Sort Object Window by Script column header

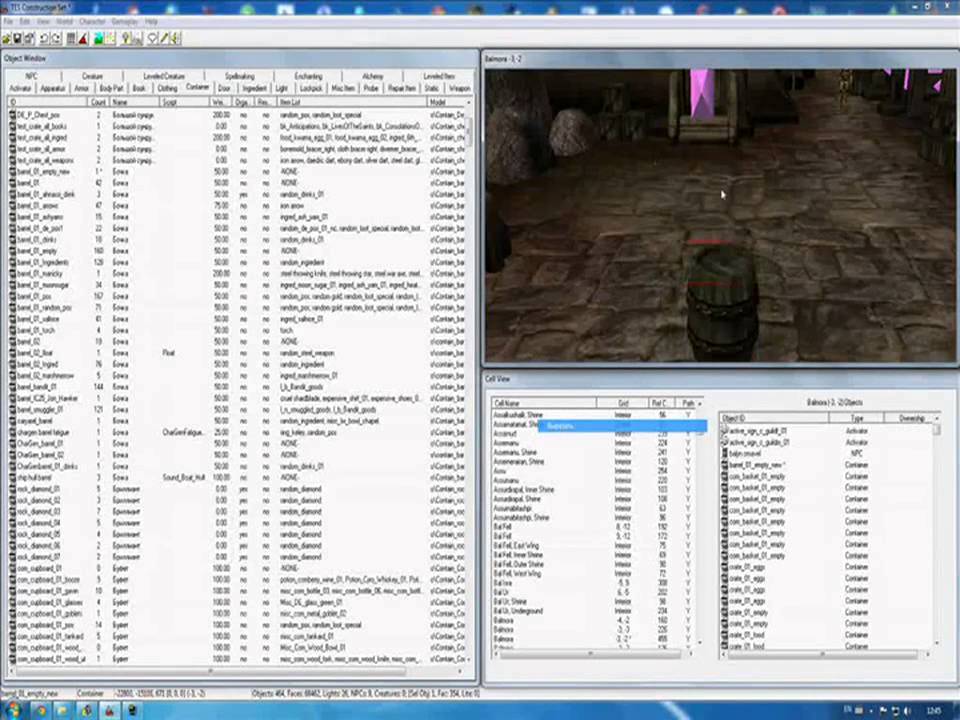[x=184, y=102]
